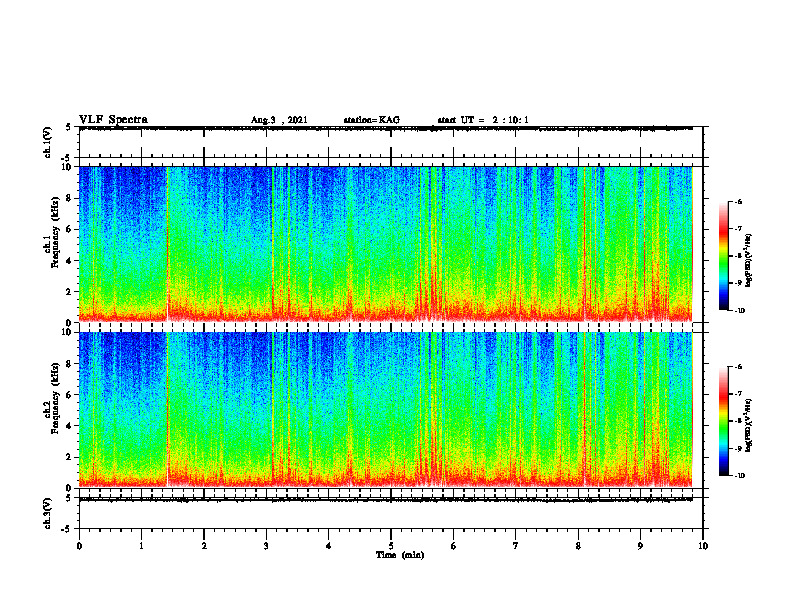Click the "-6" label on ch.1 color bar
This screenshot has width=792, height=612.
click(738, 202)
